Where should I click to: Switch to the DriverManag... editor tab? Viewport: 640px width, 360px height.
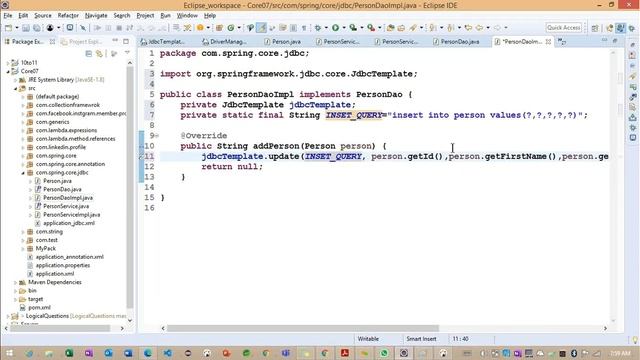225,42
